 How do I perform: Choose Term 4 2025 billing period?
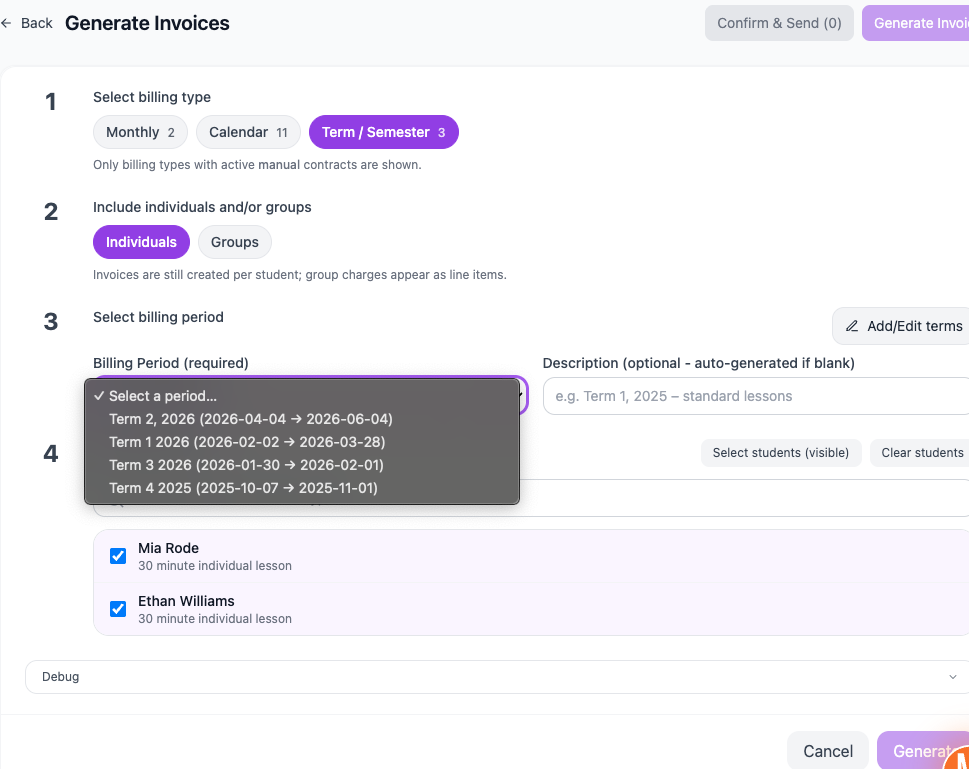coord(245,487)
